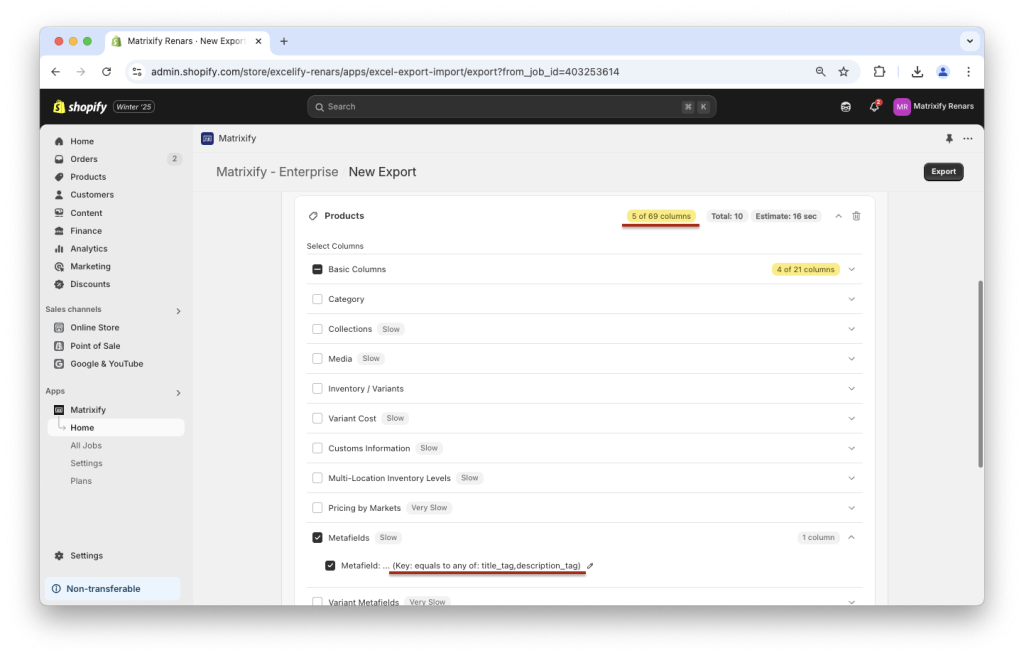The height and width of the screenshot is (658, 1024).
Task: Deselect the Metafield title_tag checkbox
Action: [330, 565]
